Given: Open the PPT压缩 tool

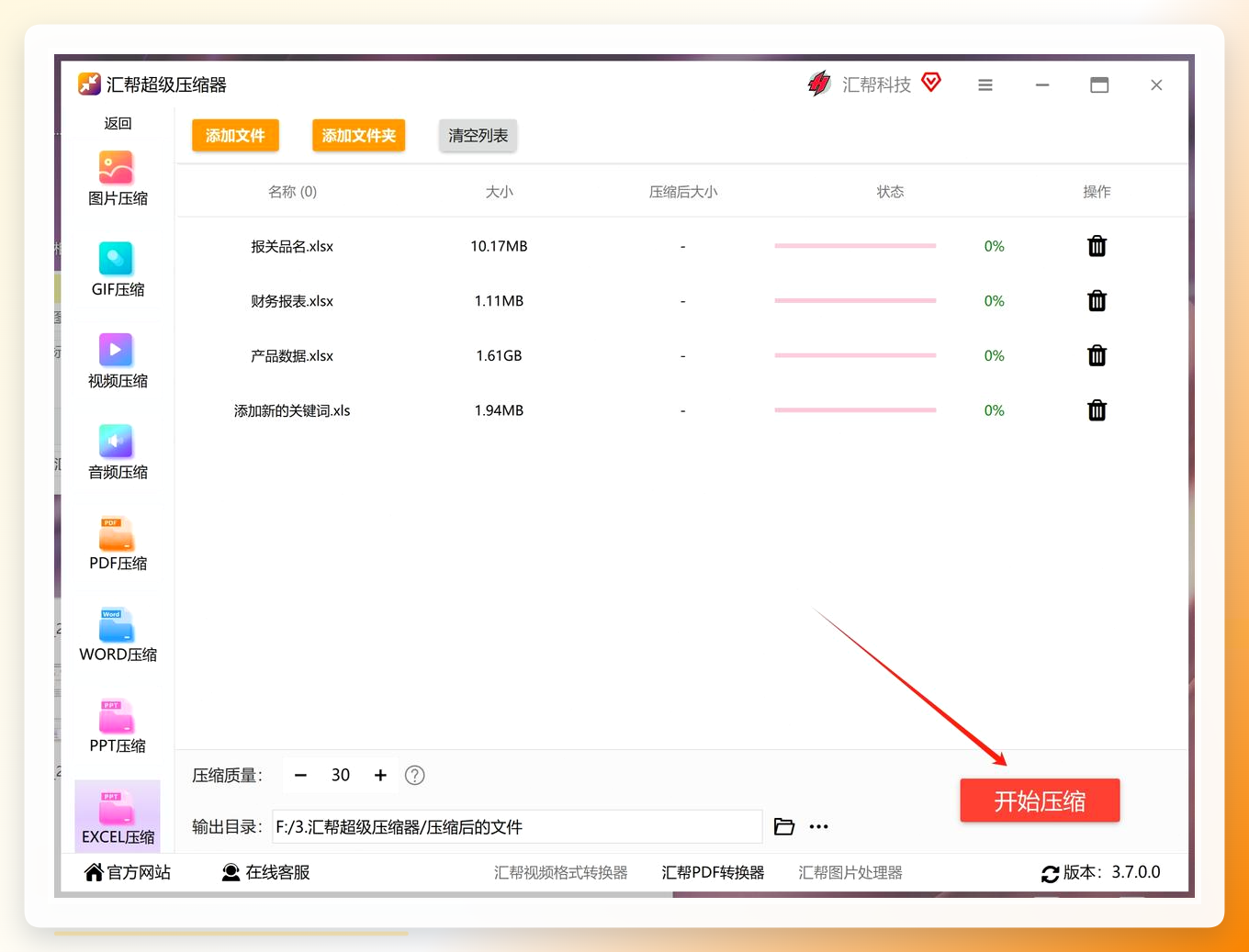Looking at the screenshot, I should [x=118, y=726].
